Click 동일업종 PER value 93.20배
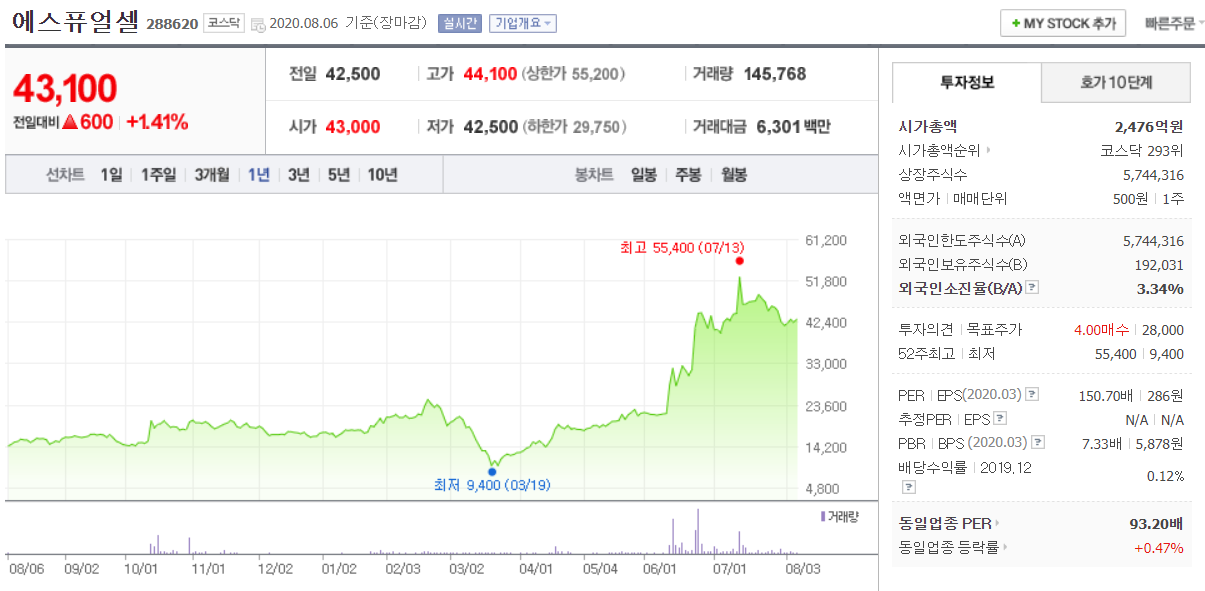1205x591 pixels. pyautogui.click(x=1156, y=523)
